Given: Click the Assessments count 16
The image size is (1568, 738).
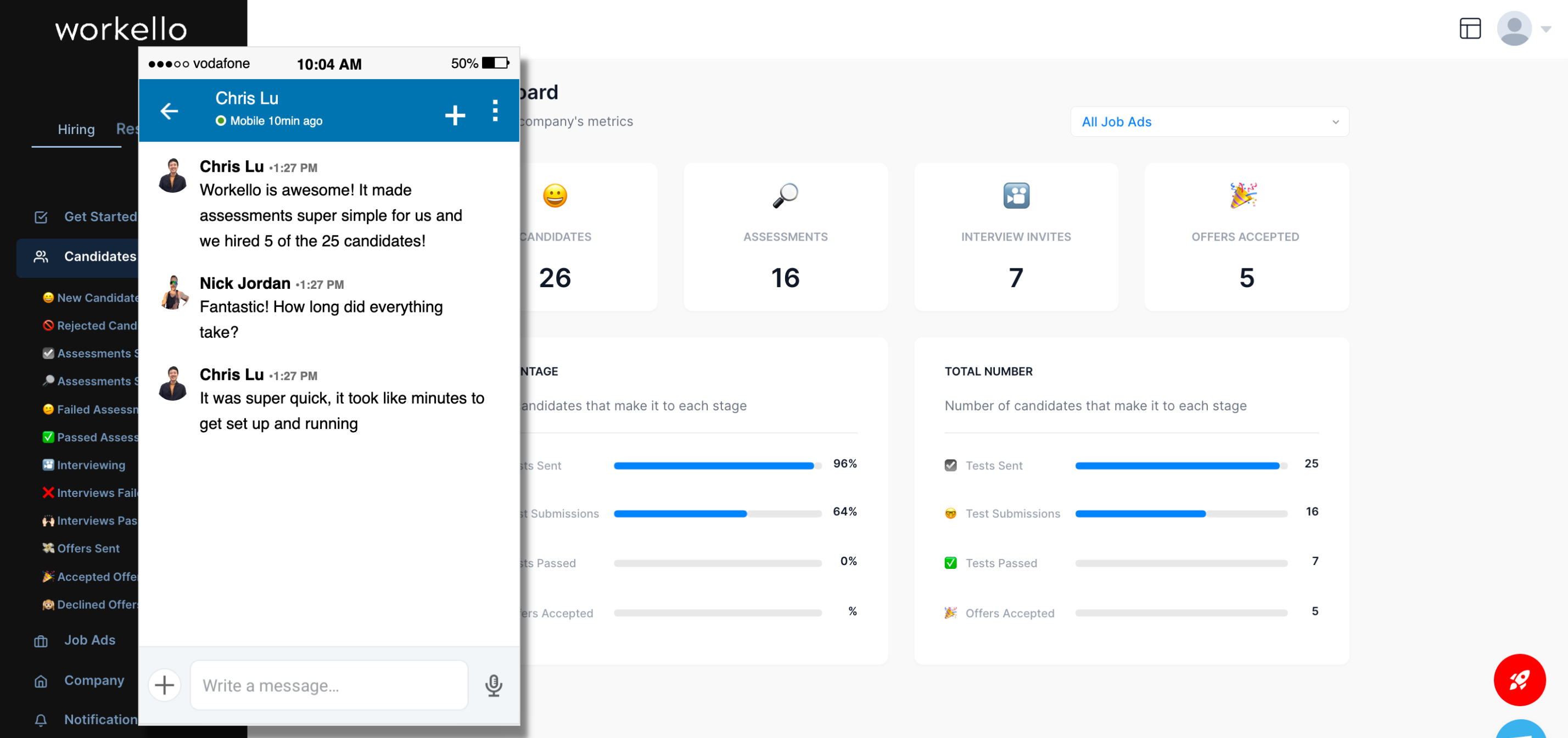Looking at the screenshot, I should 785,278.
